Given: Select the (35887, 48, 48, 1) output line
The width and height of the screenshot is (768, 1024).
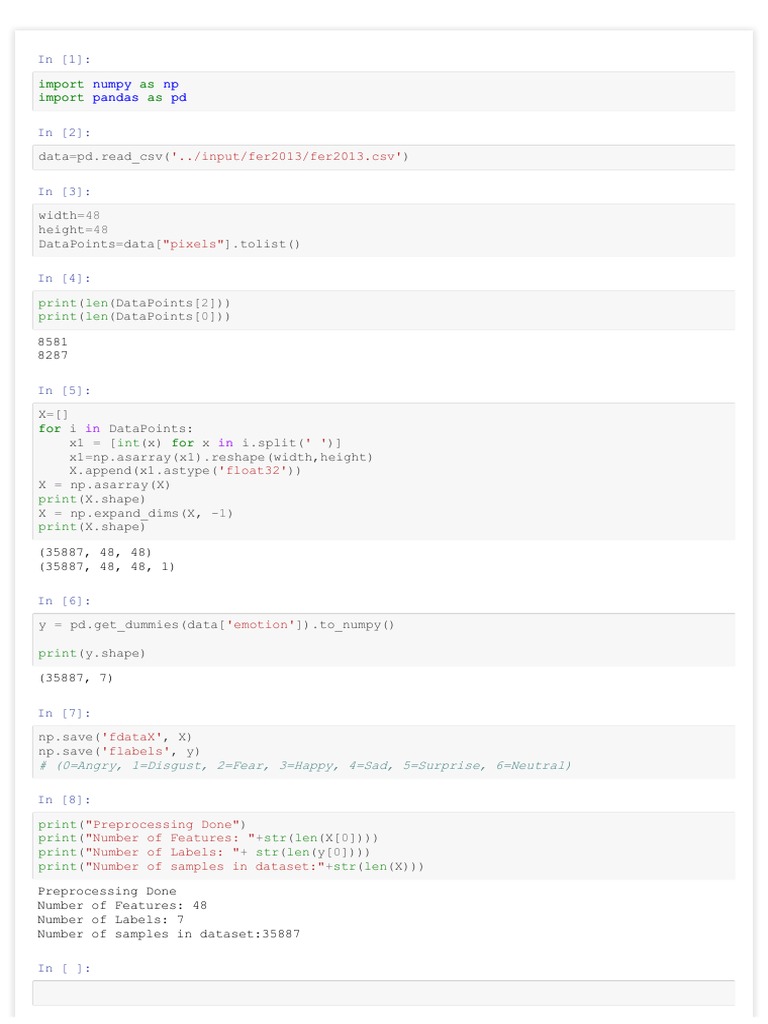Looking at the screenshot, I should [x=106, y=566].
